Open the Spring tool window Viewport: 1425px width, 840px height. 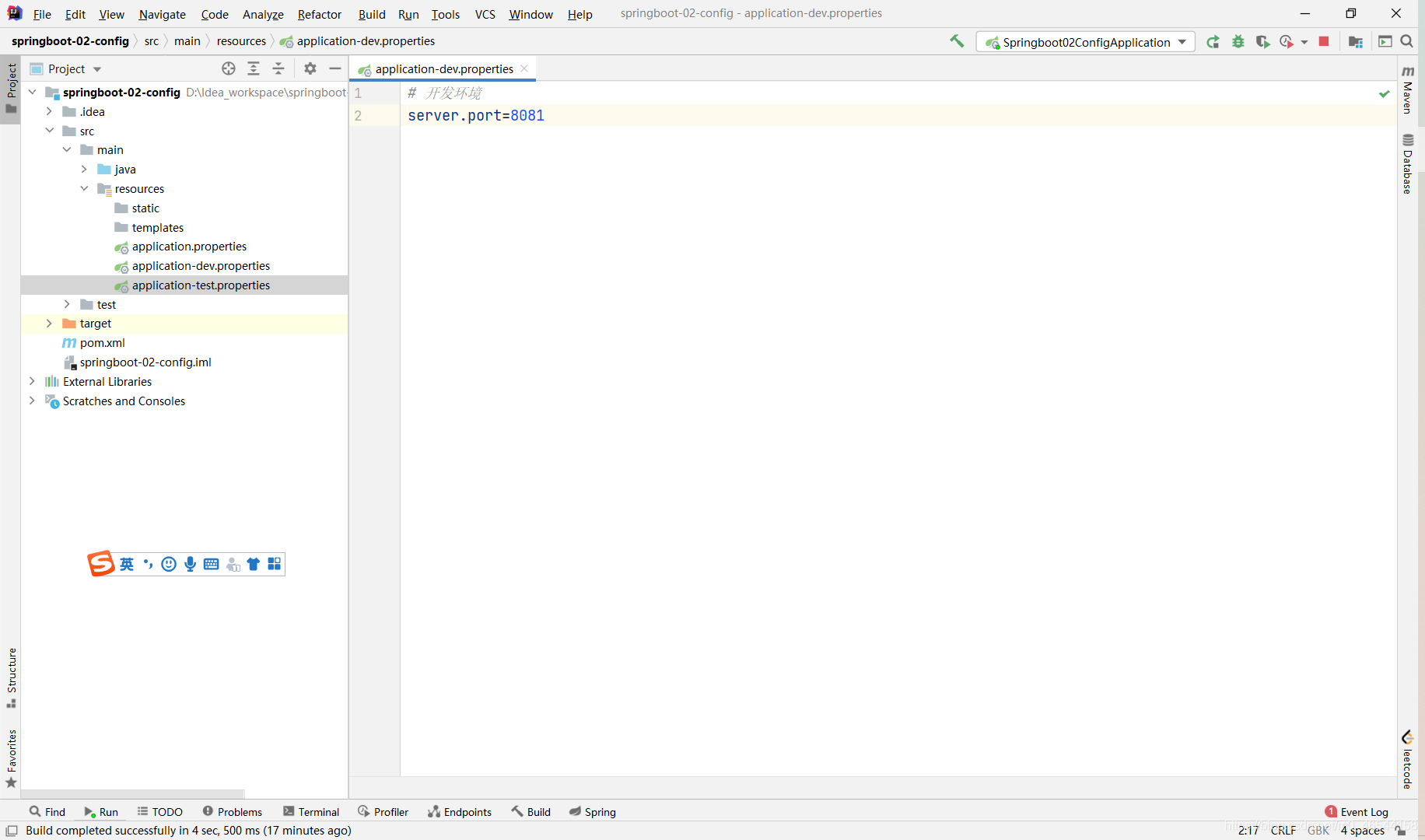pos(592,811)
